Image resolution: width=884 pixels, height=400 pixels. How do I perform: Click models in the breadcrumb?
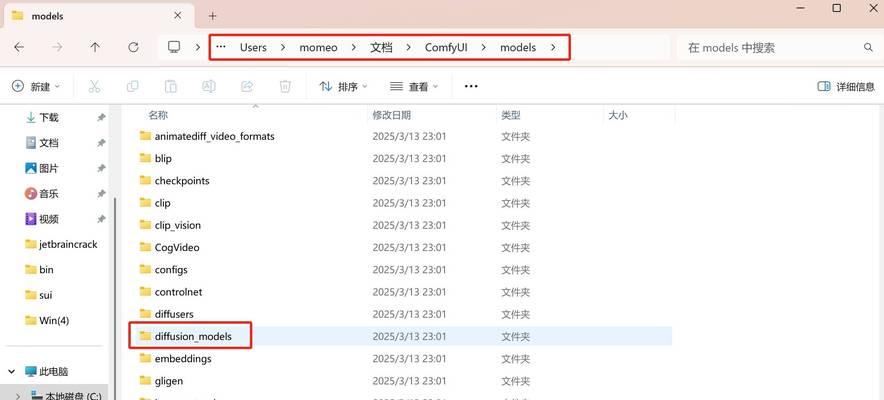point(518,48)
